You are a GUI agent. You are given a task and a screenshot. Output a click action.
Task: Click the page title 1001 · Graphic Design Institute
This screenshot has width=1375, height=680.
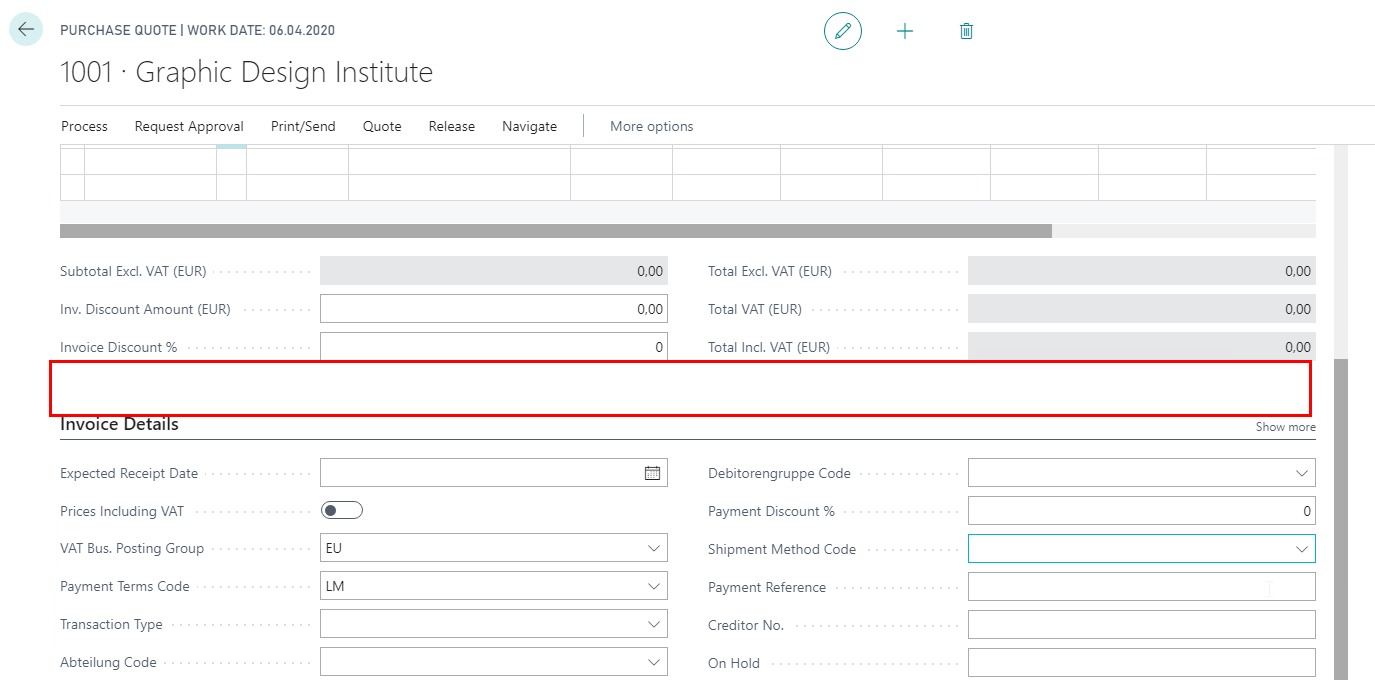[247, 72]
